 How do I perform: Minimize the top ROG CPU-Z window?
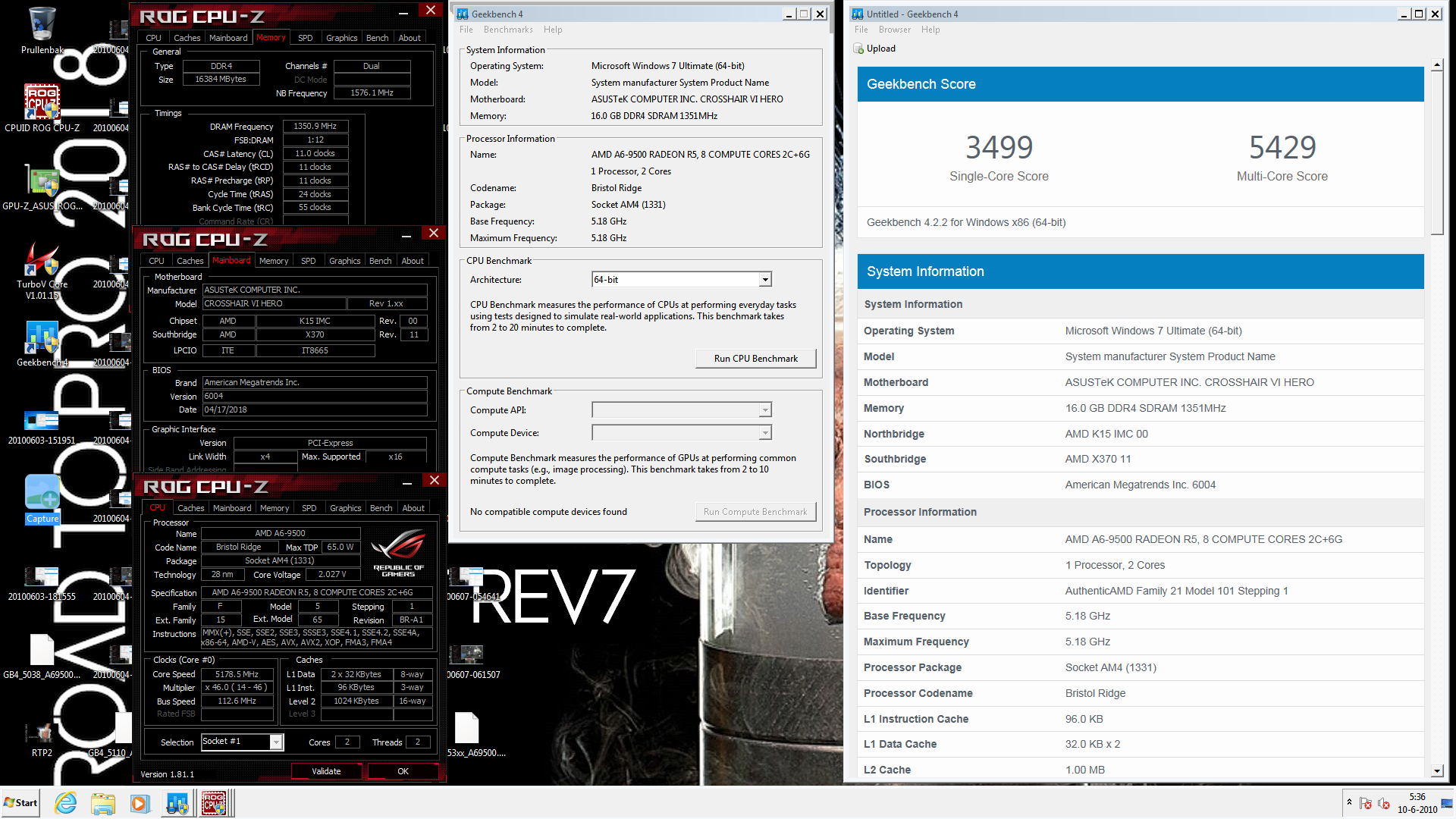[x=403, y=12]
